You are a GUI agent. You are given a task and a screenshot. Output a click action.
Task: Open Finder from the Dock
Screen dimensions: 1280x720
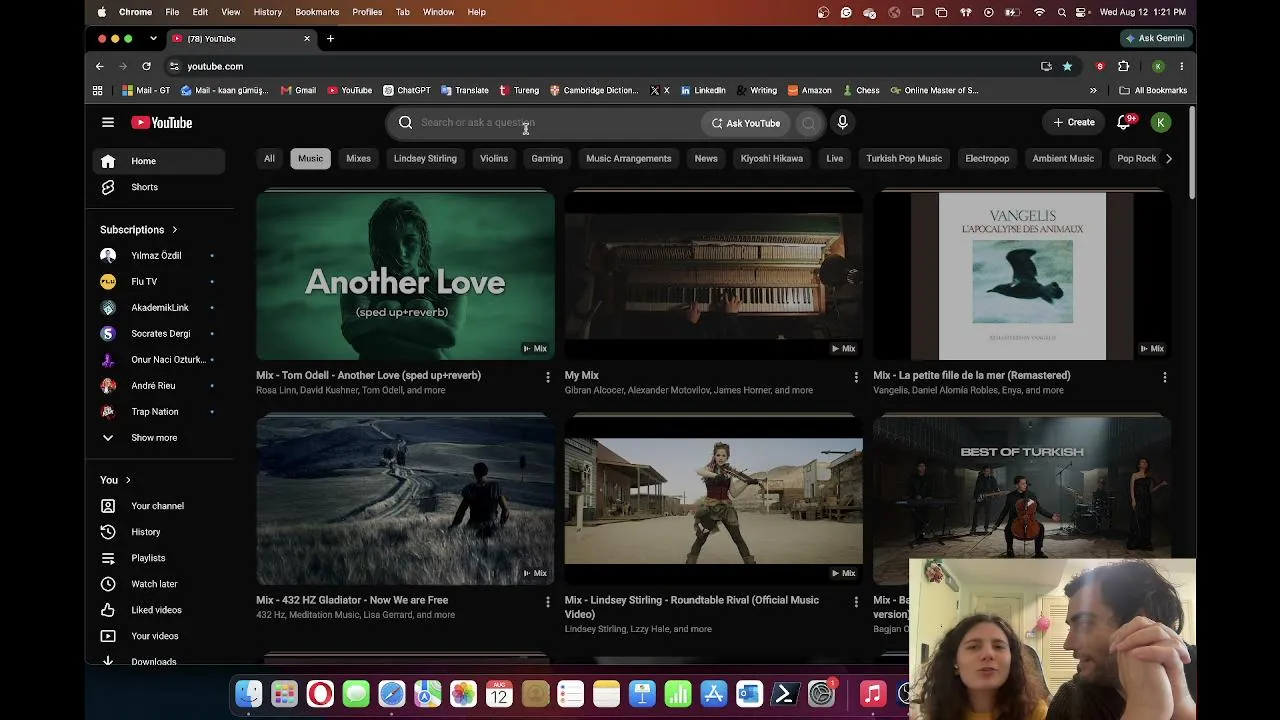point(248,693)
